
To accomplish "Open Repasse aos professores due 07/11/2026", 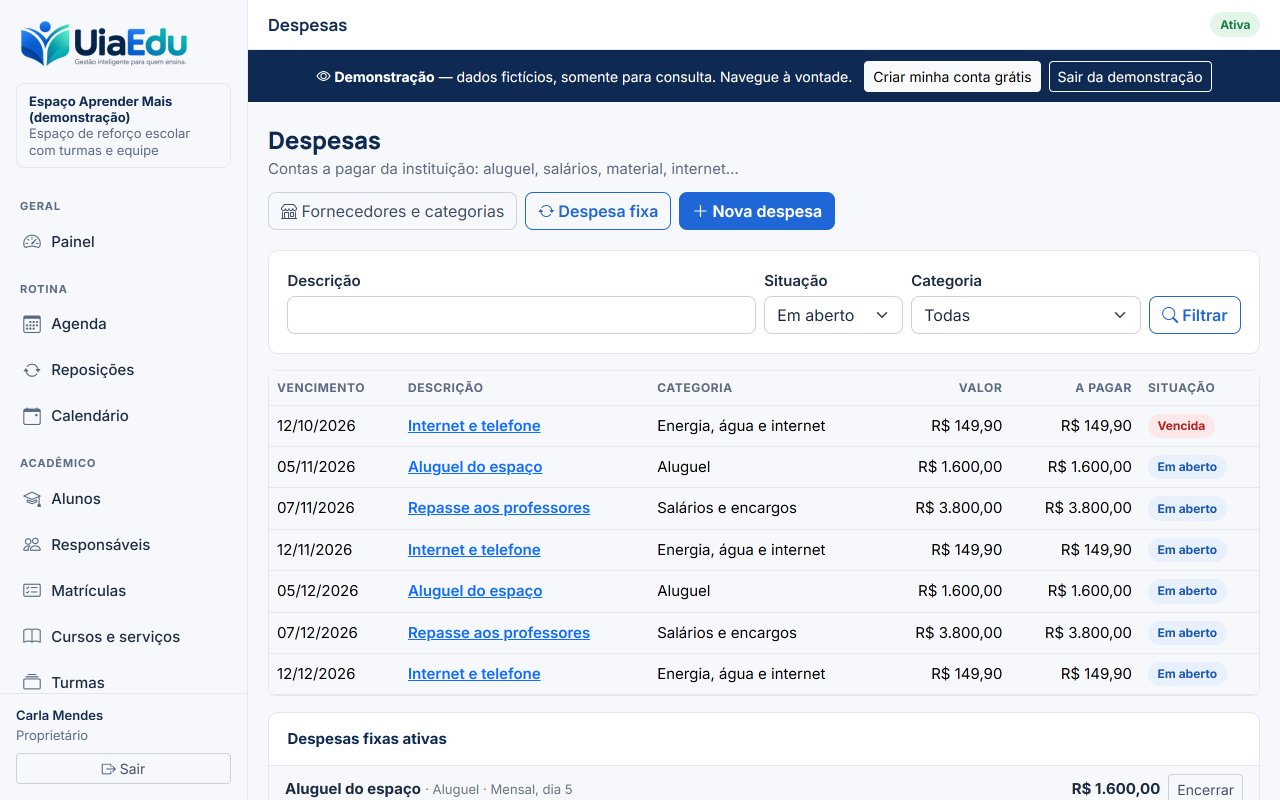I will [499, 508].
